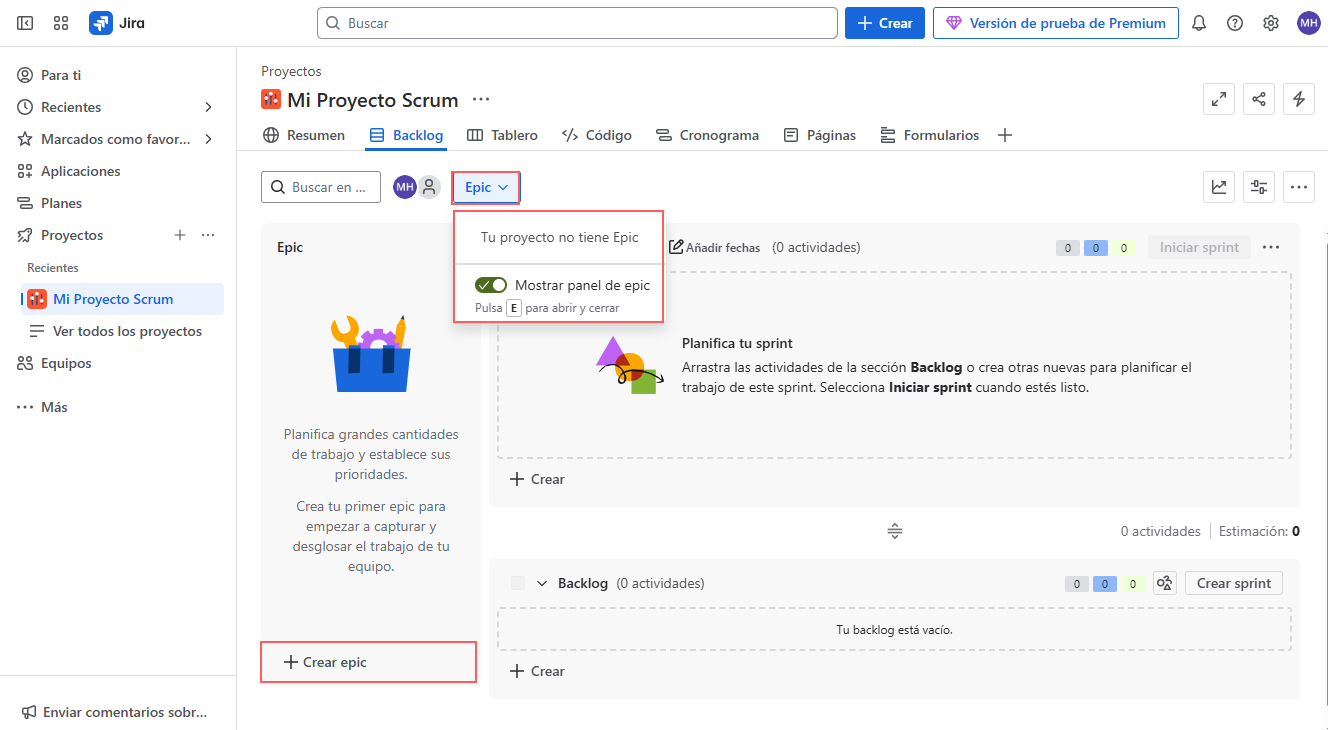Collapse the sidebar with the panel icon

(x=25, y=23)
